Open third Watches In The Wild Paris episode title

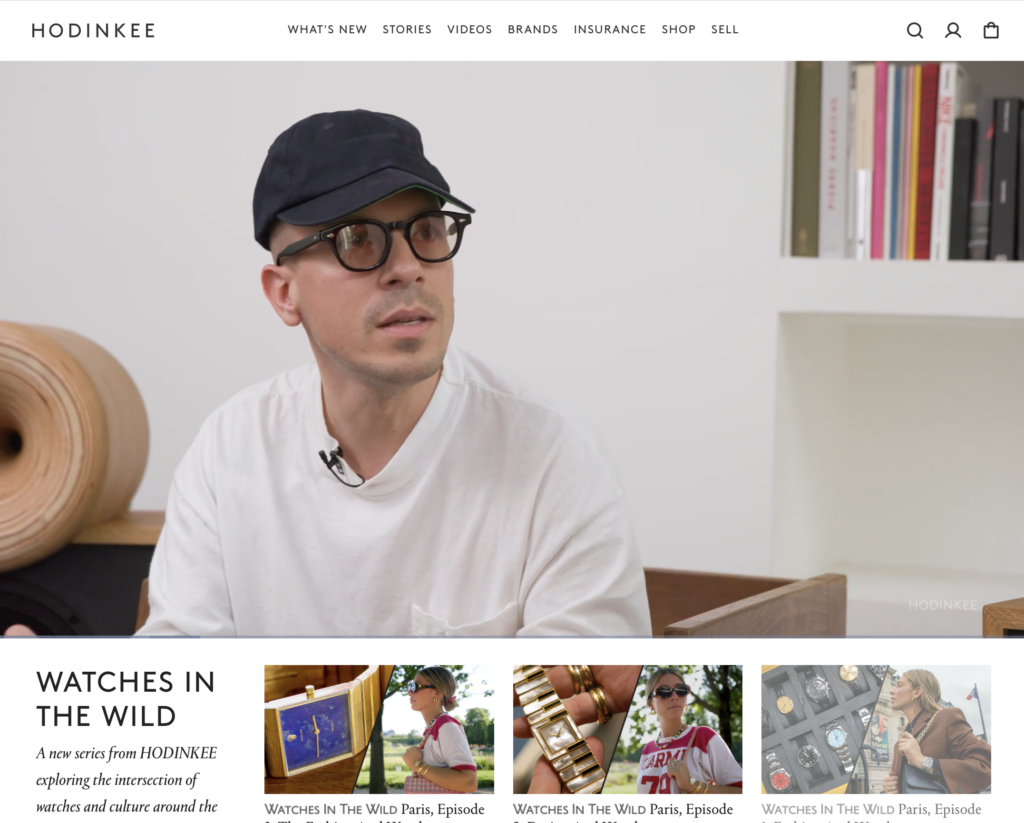[872, 812]
